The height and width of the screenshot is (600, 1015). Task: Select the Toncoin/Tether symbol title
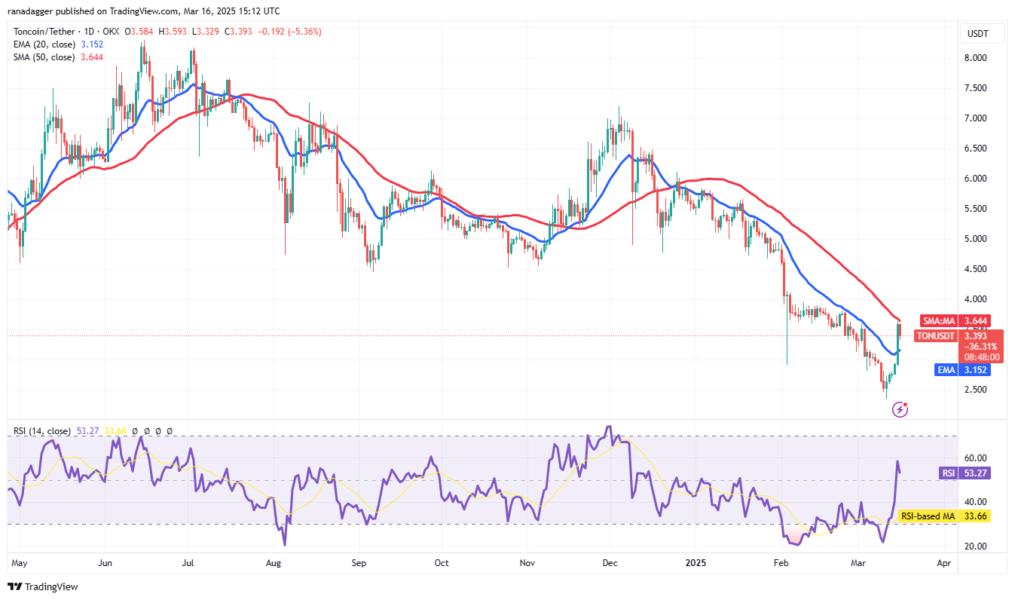pos(44,31)
